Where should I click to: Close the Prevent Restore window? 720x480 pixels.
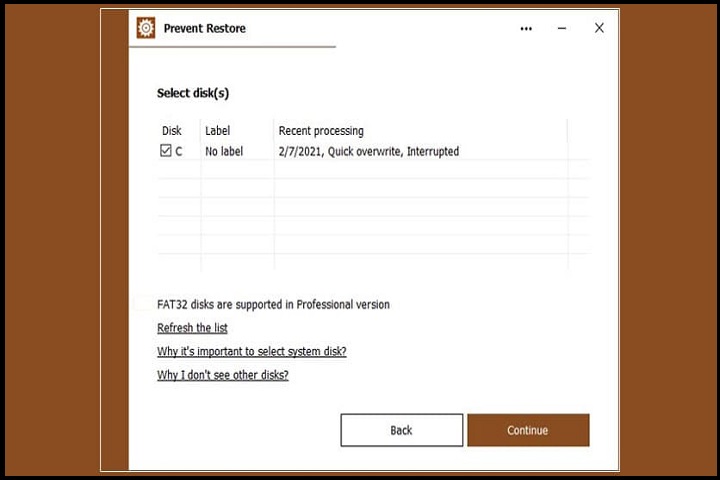(599, 28)
